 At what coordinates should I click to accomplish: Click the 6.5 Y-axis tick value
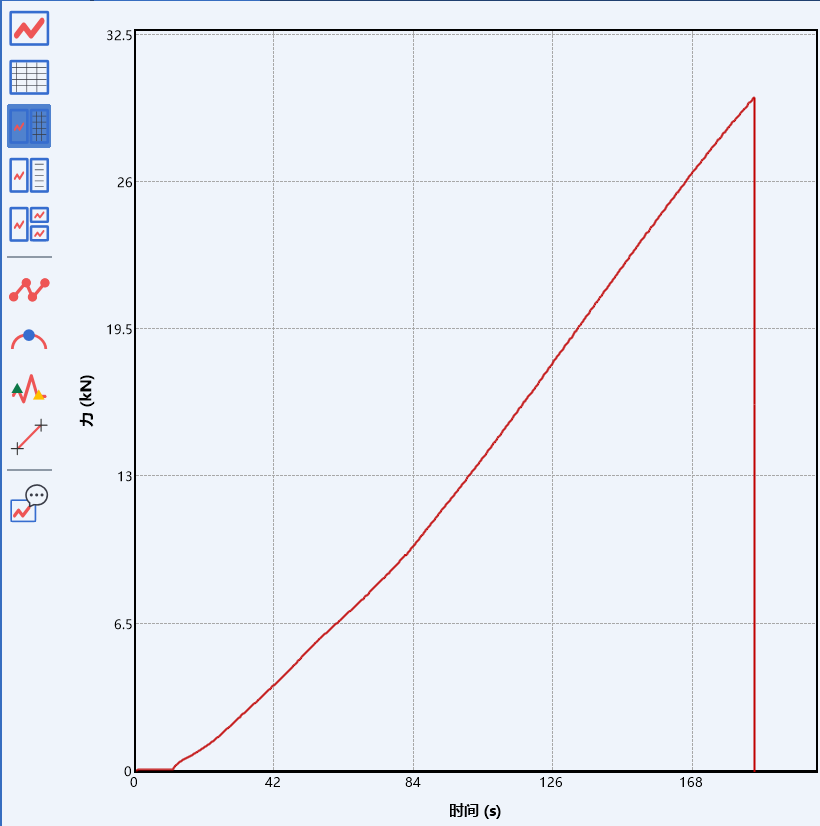point(122,624)
